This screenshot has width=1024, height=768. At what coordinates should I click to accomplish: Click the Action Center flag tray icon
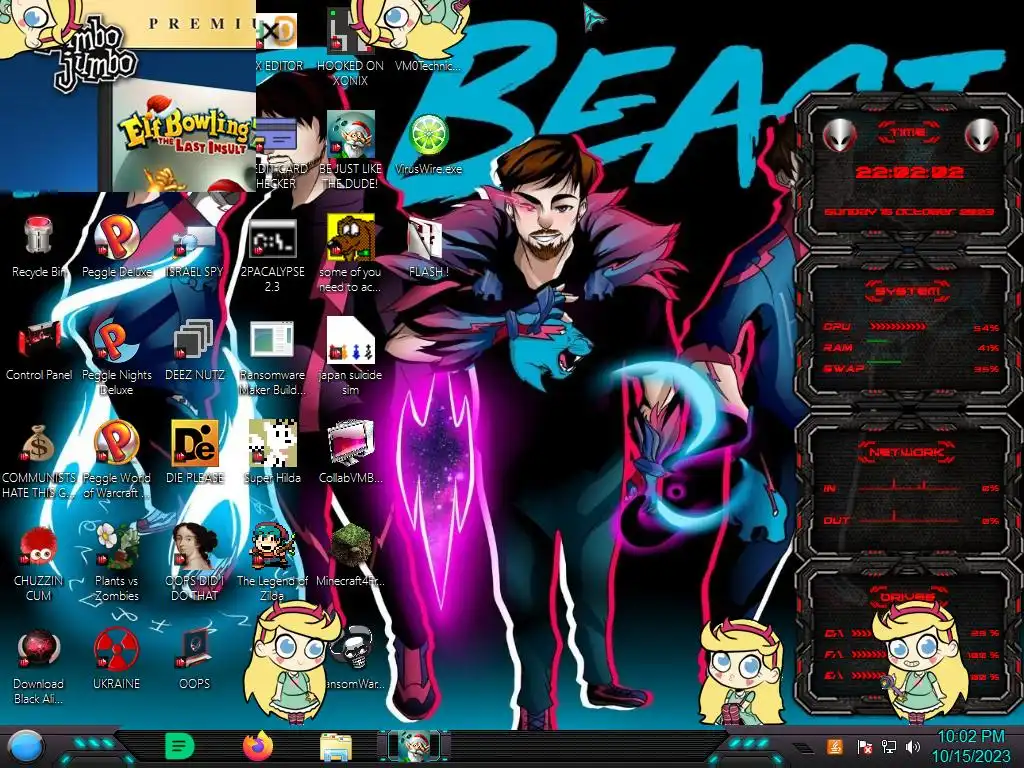tap(864, 746)
